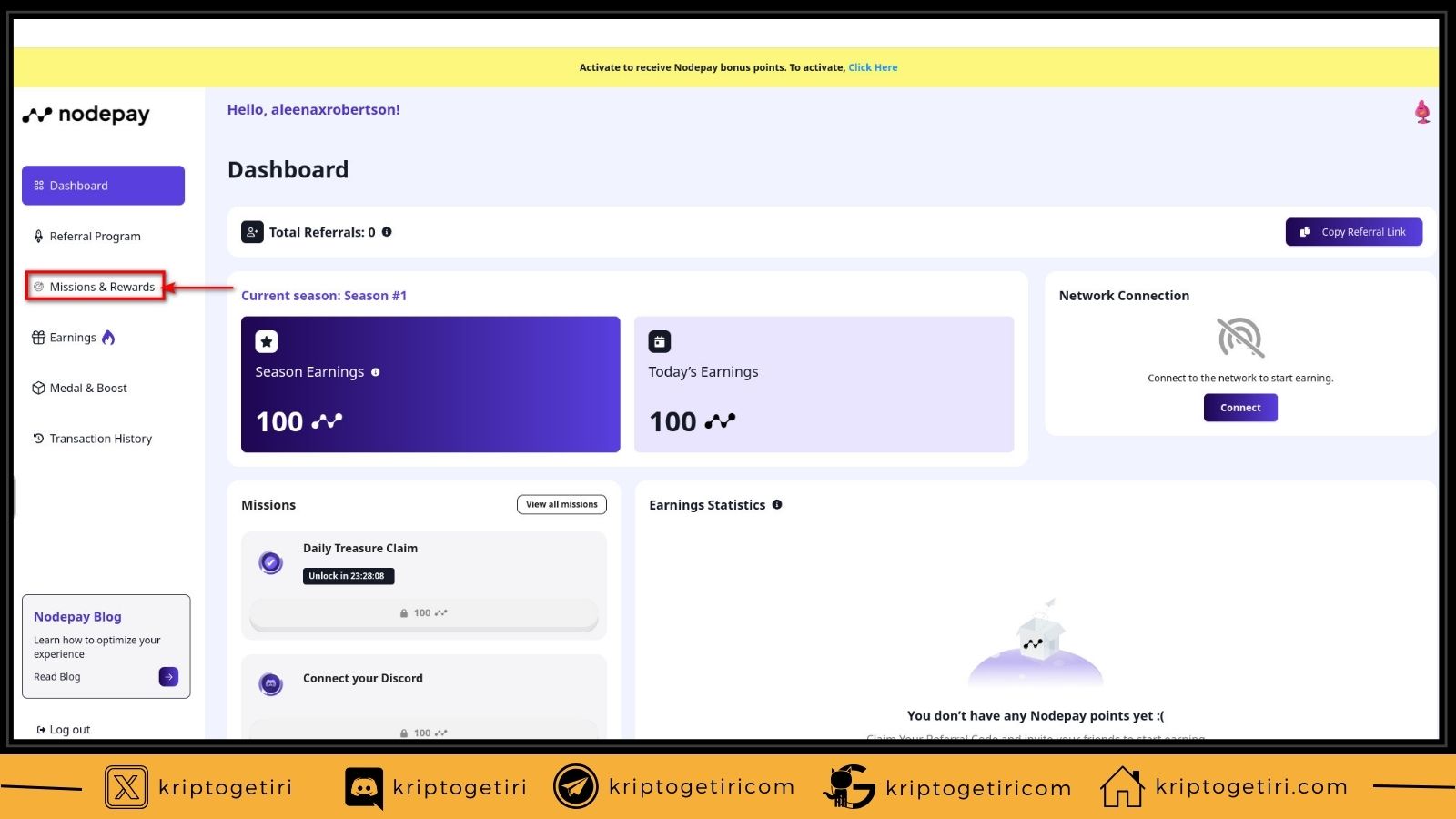The height and width of the screenshot is (819, 1456).
Task: Click the Earnings gift icon
Action: pyautogui.click(x=38, y=338)
